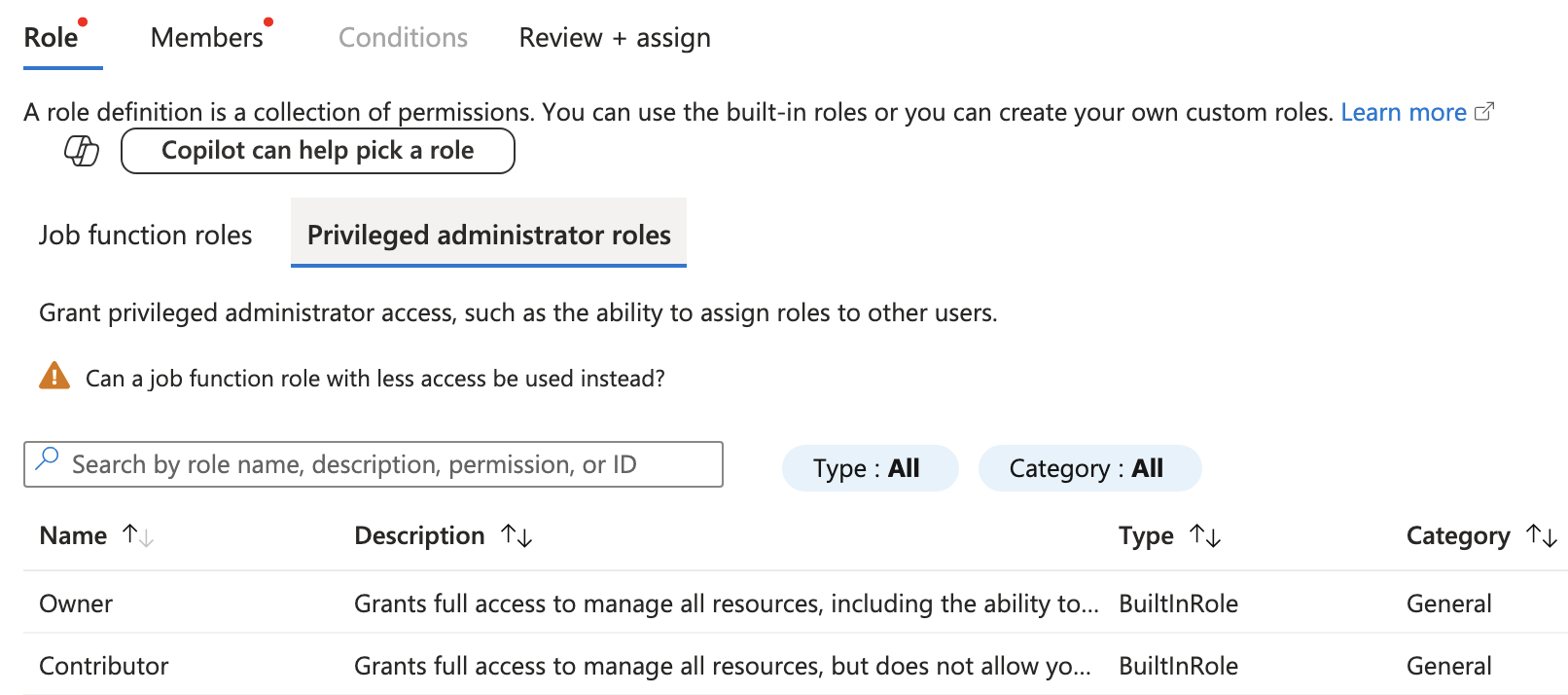Open the Category : All filter

click(x=1089, y=468)
